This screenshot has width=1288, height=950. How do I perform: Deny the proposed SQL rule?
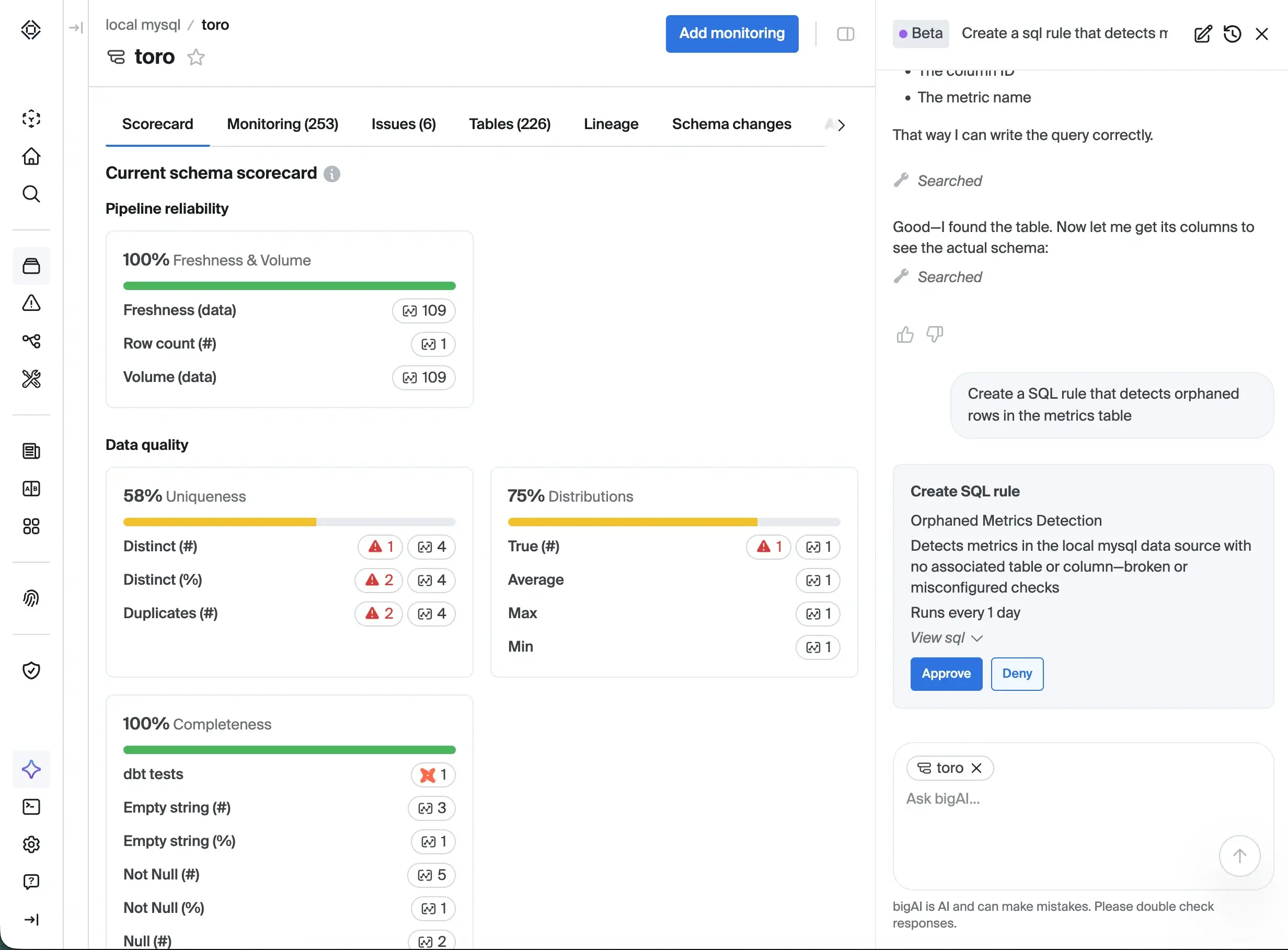coord(1017,674)
